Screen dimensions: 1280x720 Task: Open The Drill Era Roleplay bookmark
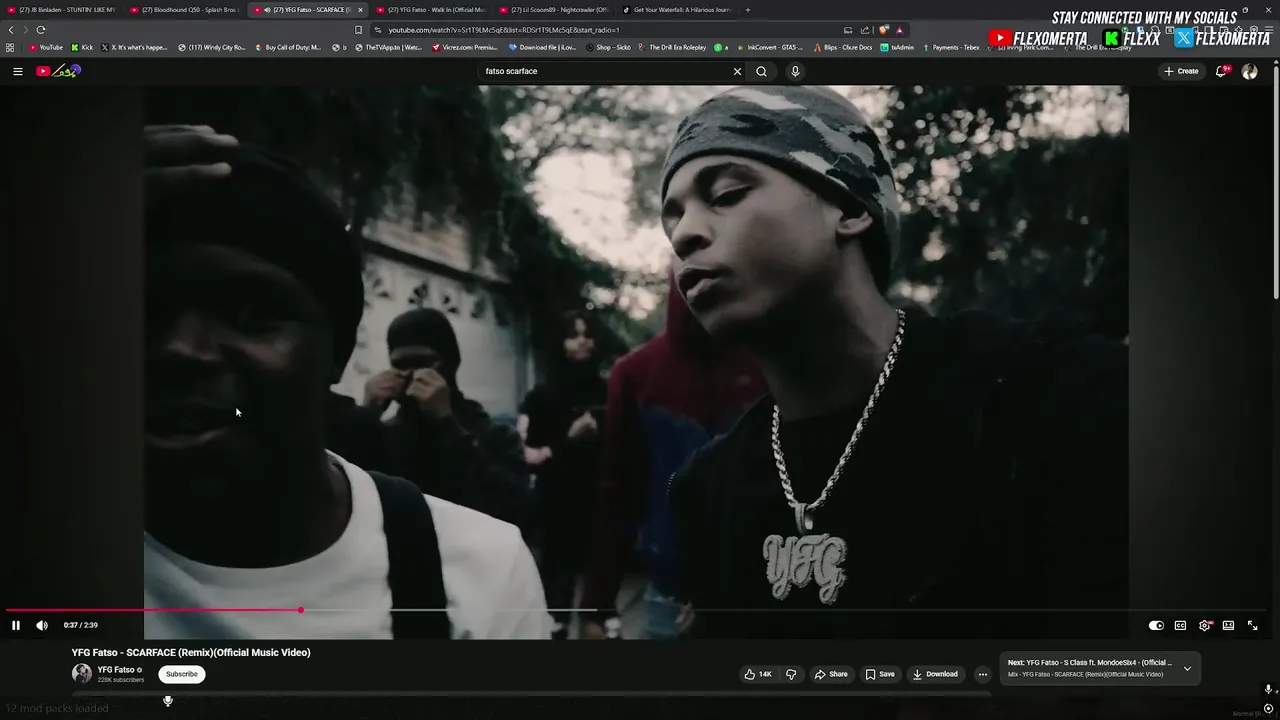672,47
